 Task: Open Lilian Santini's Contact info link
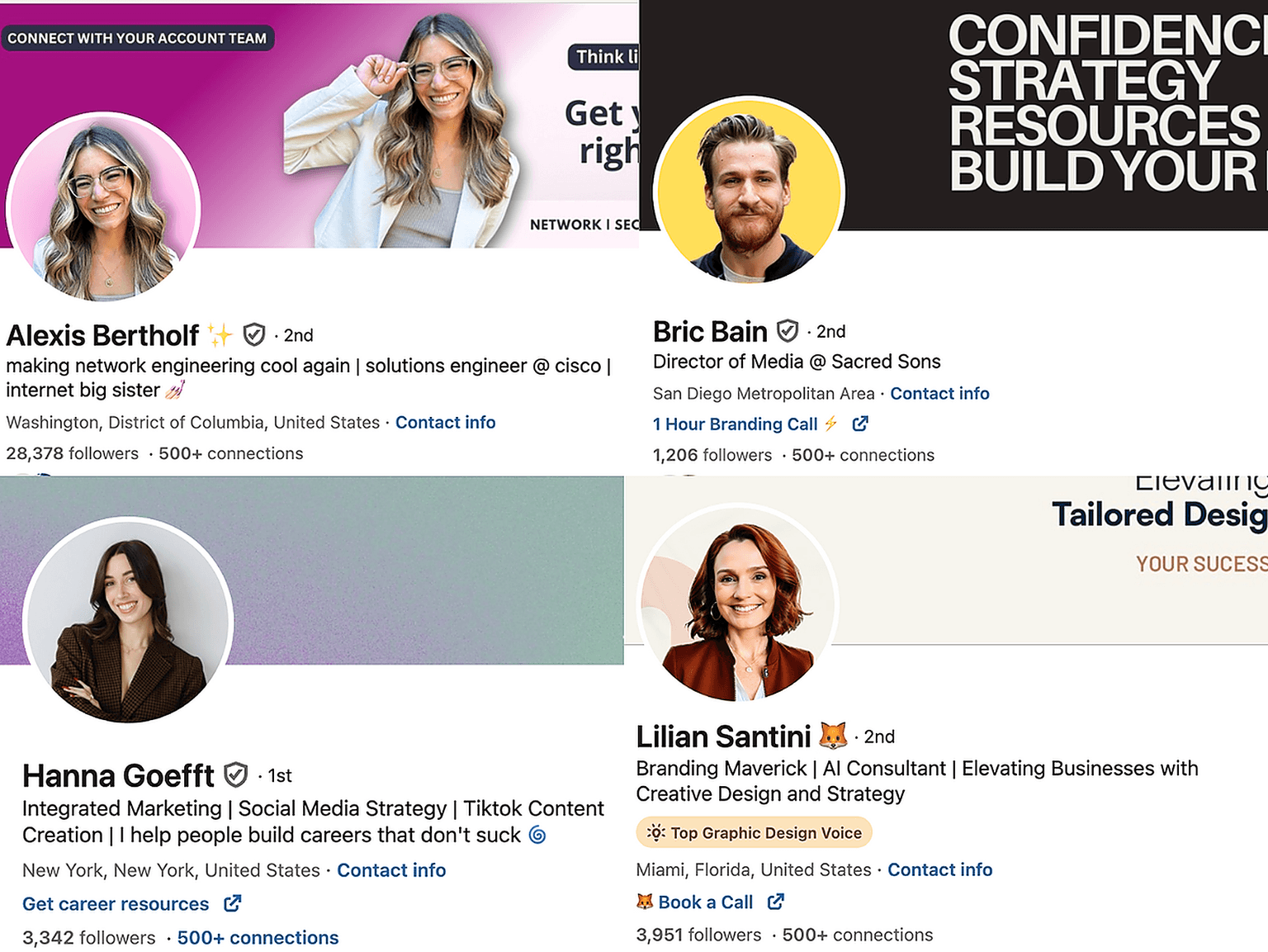click(939, 869)
